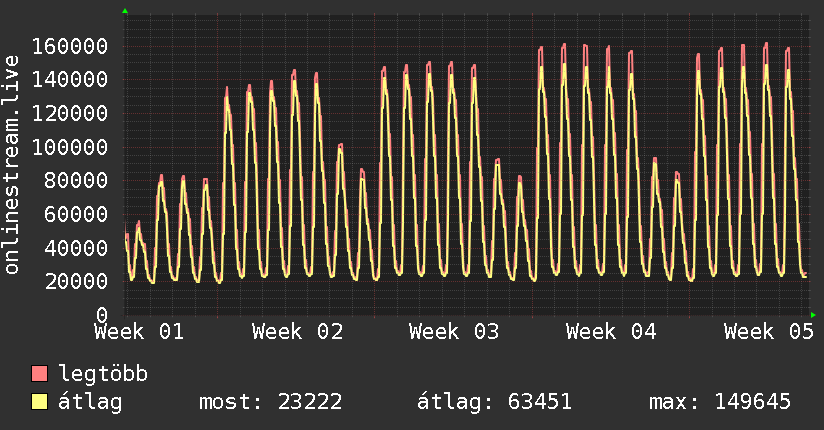The image size is (824, 430).
Task: Click the 60000 y-axis value
Action: coord(76,214)
